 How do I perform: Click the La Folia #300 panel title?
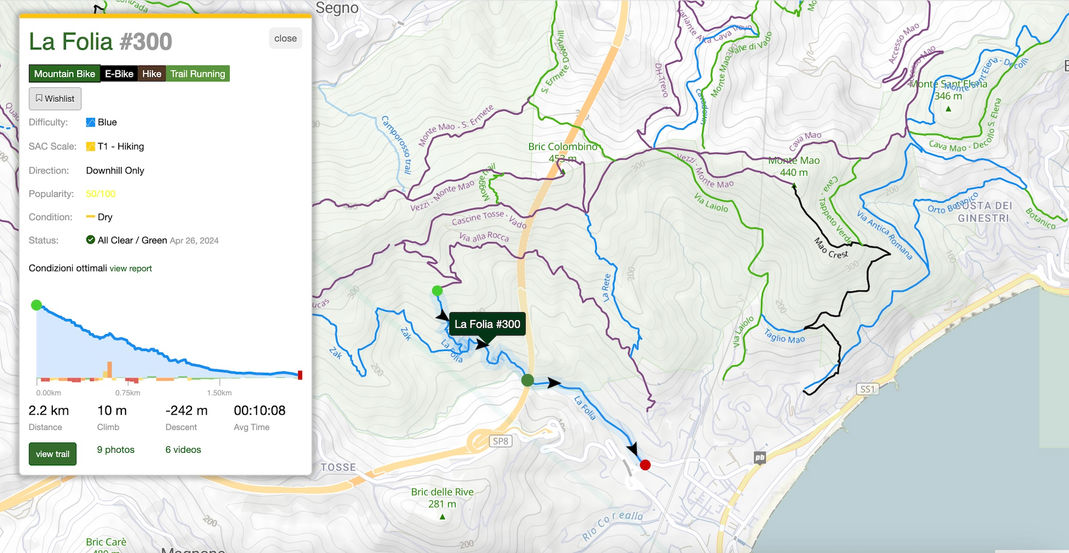100,42
